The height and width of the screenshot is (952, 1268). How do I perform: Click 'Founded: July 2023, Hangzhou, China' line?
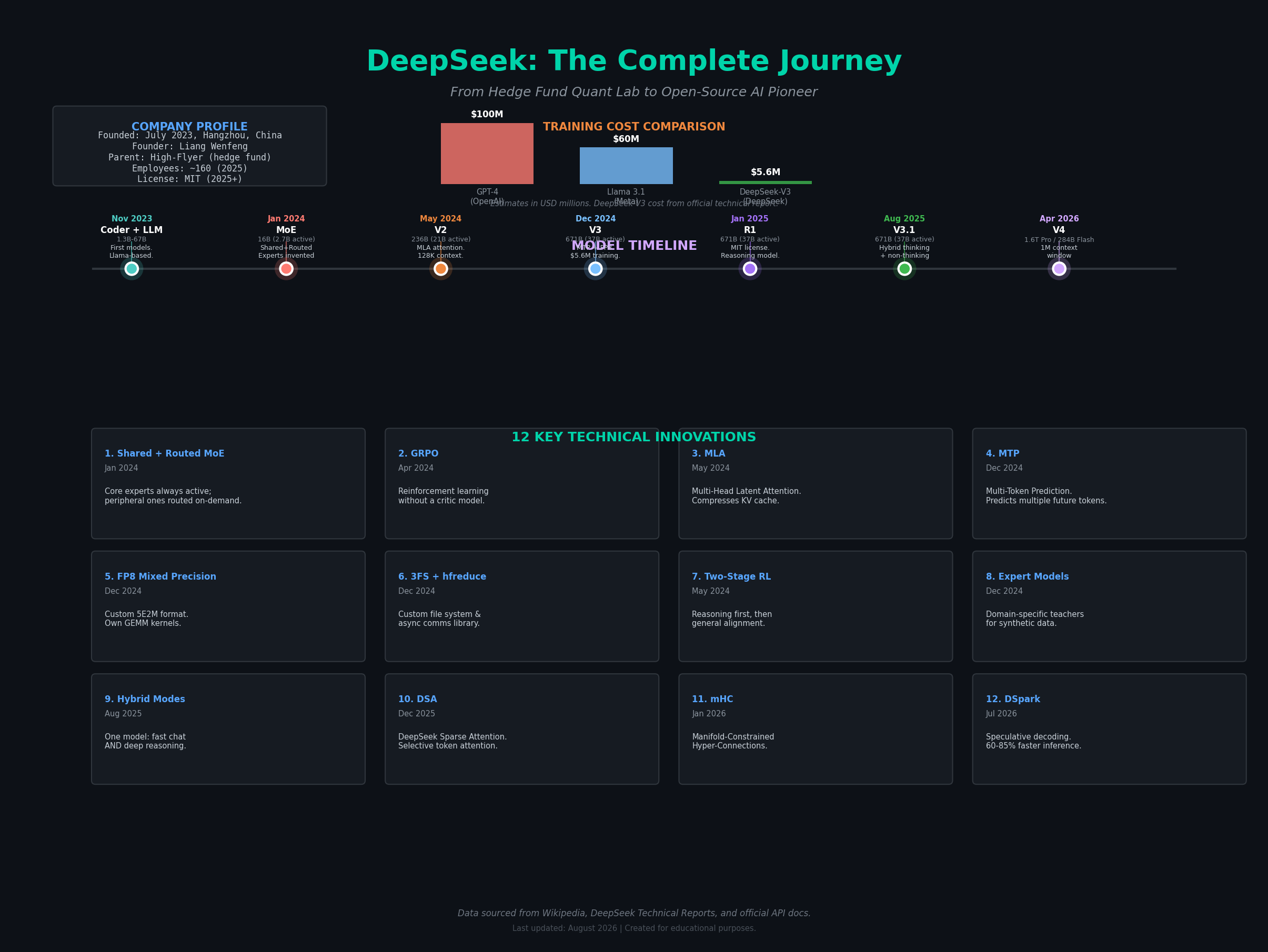(x=190, y=136)
